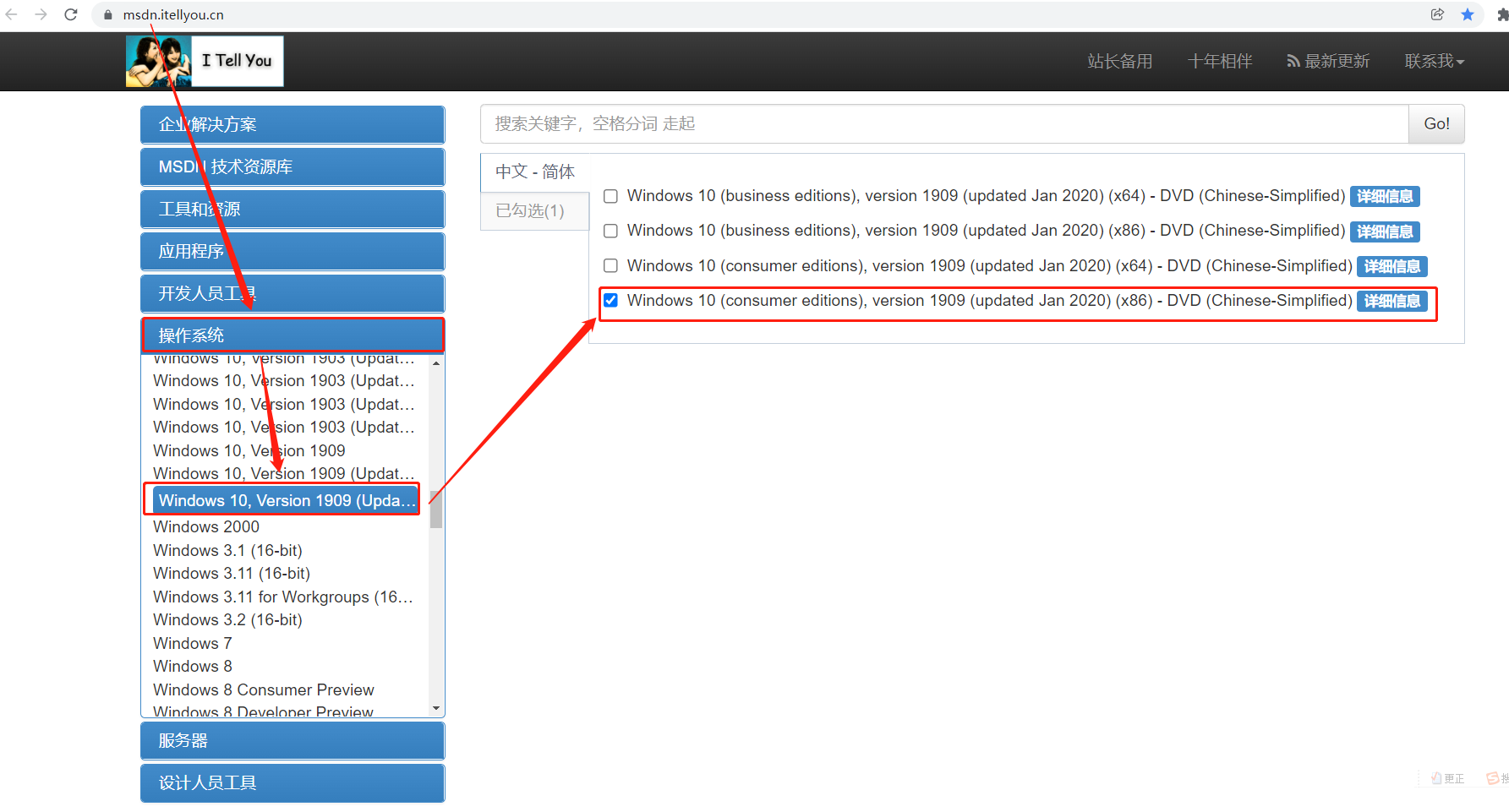Viewport: 1509px width, 812px height.
Task: Check business editions x86 DVD checkbox
Action: [x=610, y=231]
